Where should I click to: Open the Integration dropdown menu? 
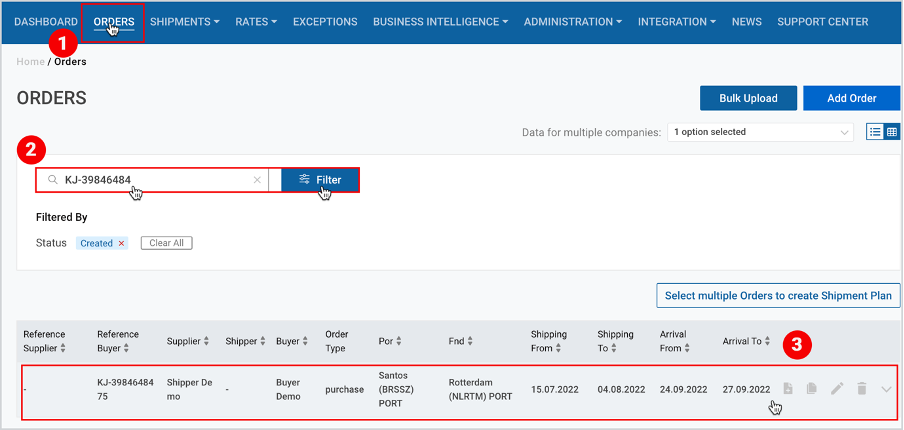(x=677, y=22)
